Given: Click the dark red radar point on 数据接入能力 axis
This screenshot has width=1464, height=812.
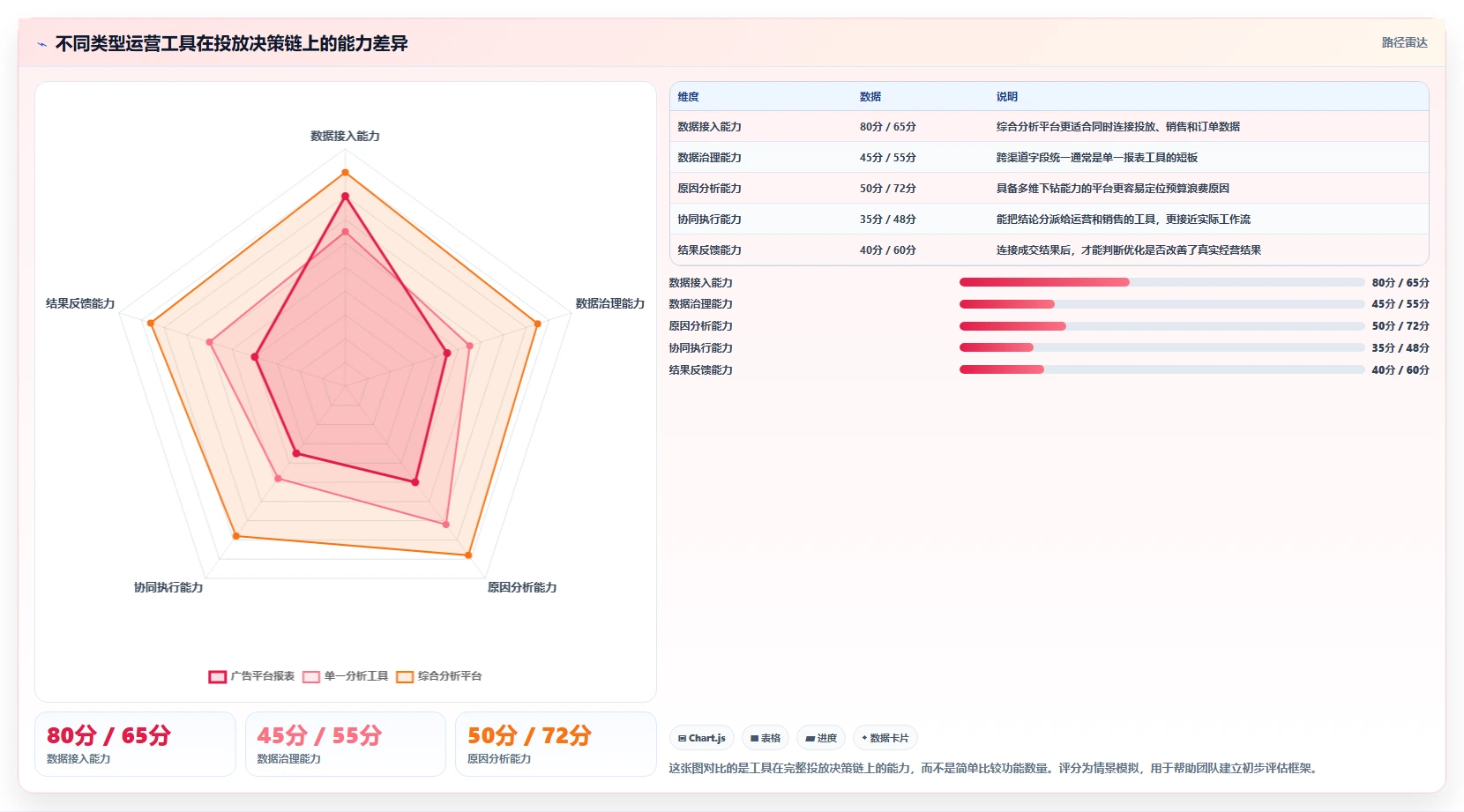Looking at the screenshot, I should (345, 196).
